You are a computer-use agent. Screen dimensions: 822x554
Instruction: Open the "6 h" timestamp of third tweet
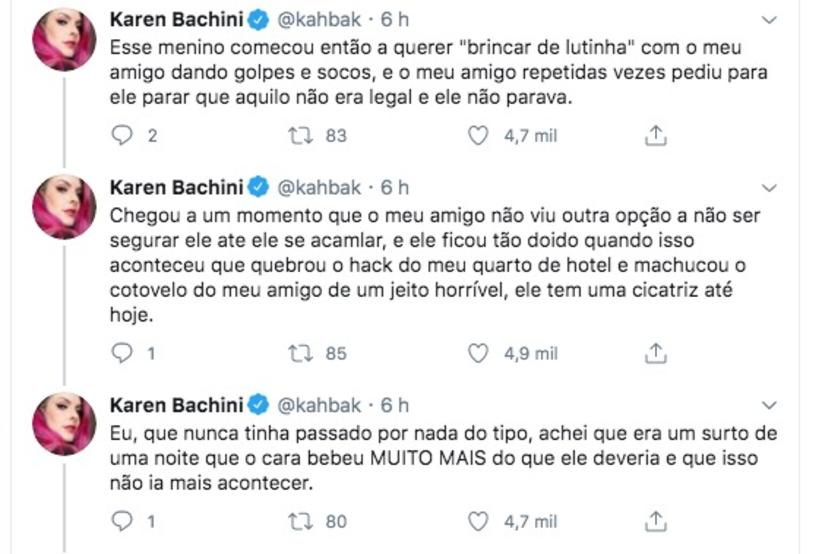393,405
